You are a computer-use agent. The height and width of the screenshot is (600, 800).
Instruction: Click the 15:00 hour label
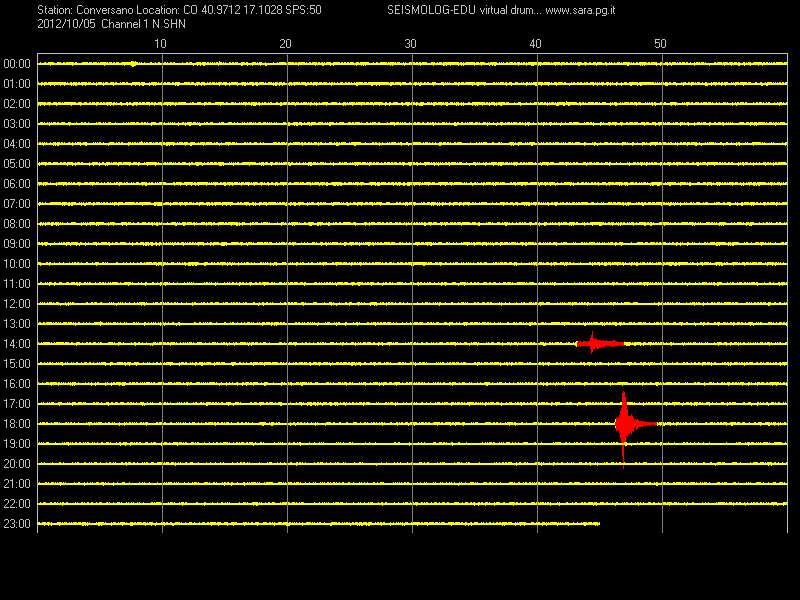pyautogui.click(x=17, y=364)
